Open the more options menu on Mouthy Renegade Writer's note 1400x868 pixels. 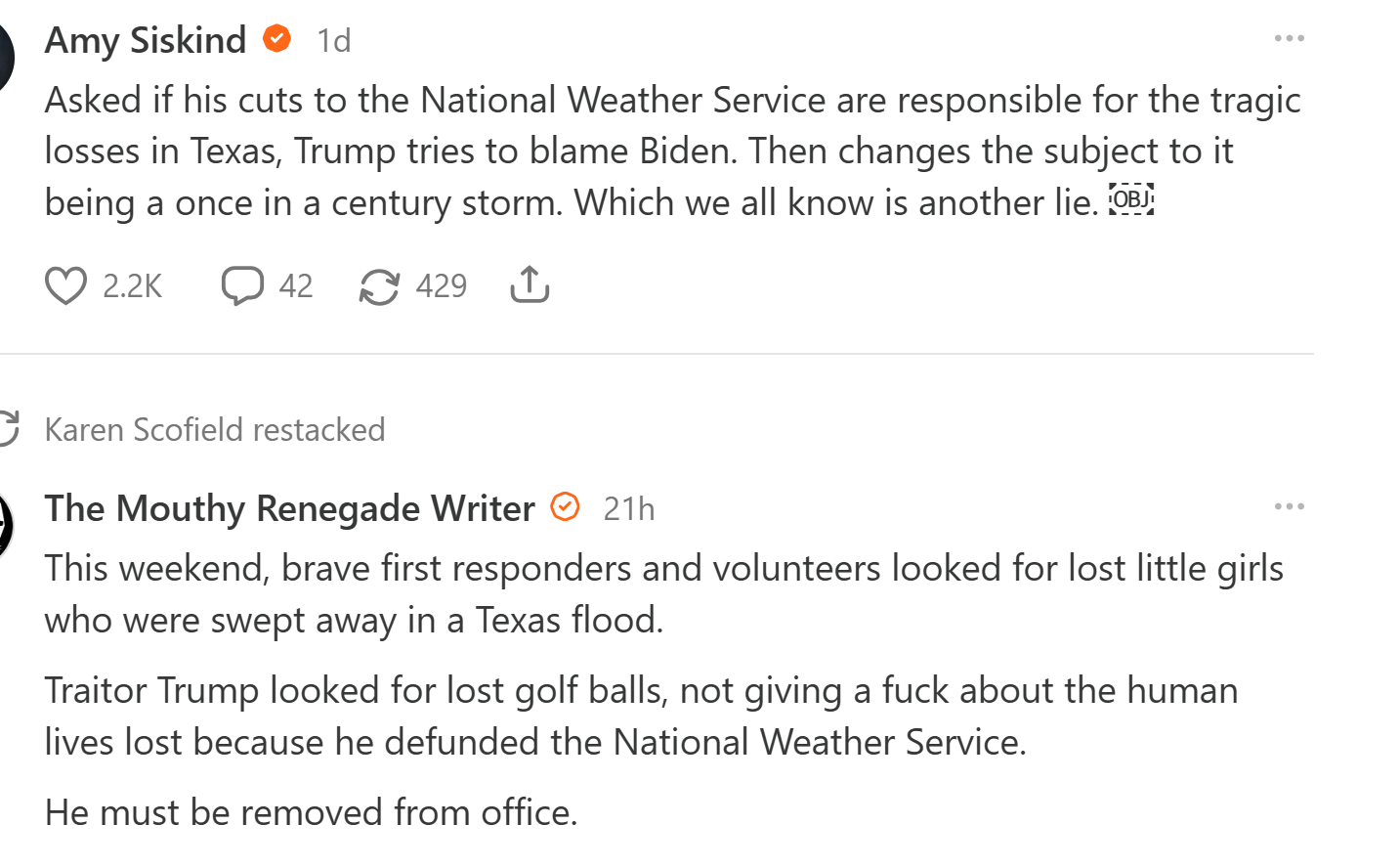click(x=1289, y=507)
